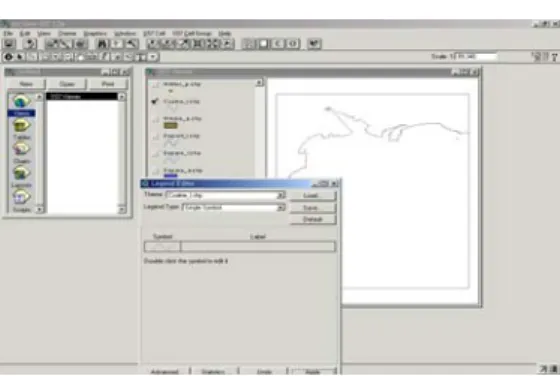Click the Symbol cell in Legend Editor
This screenshot has height=376, width=560.
(162, 246)
